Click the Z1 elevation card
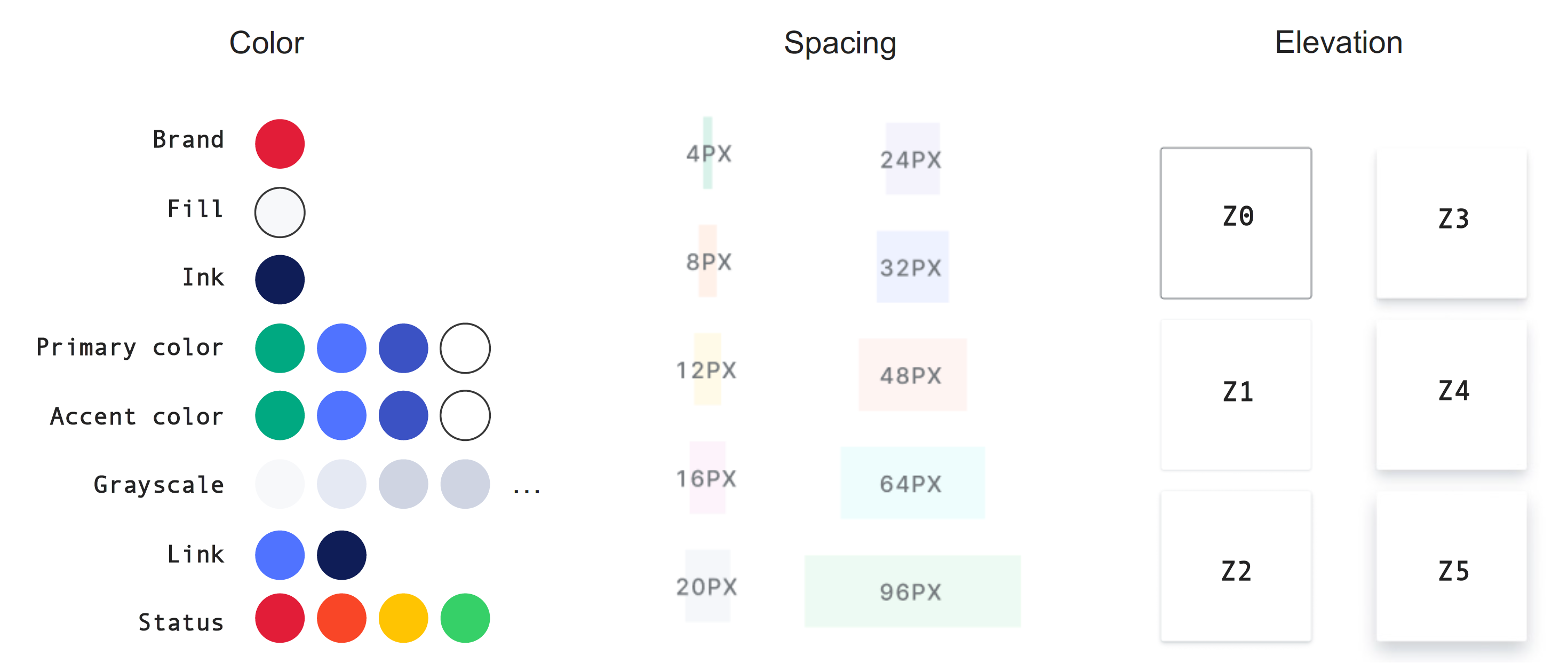 1236,394
